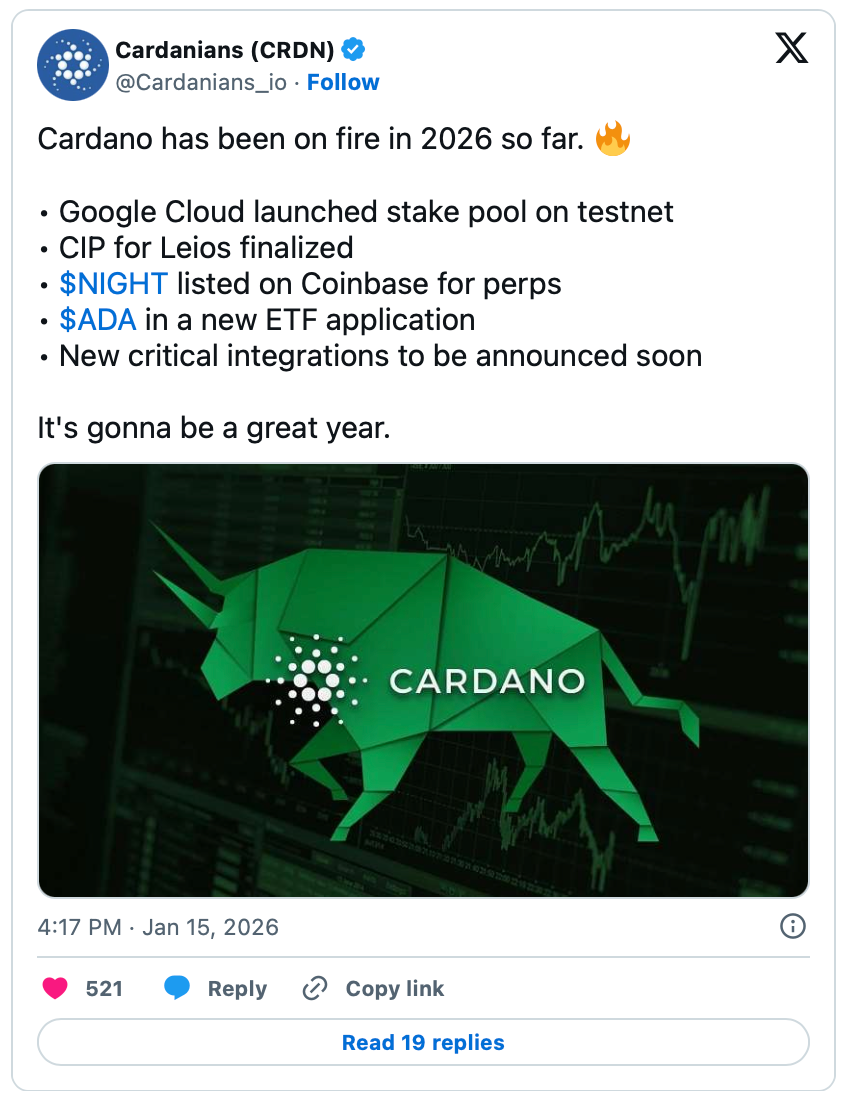Click the X logo
The width and height of the screenshot is (848, 1100).
(791, 48)
